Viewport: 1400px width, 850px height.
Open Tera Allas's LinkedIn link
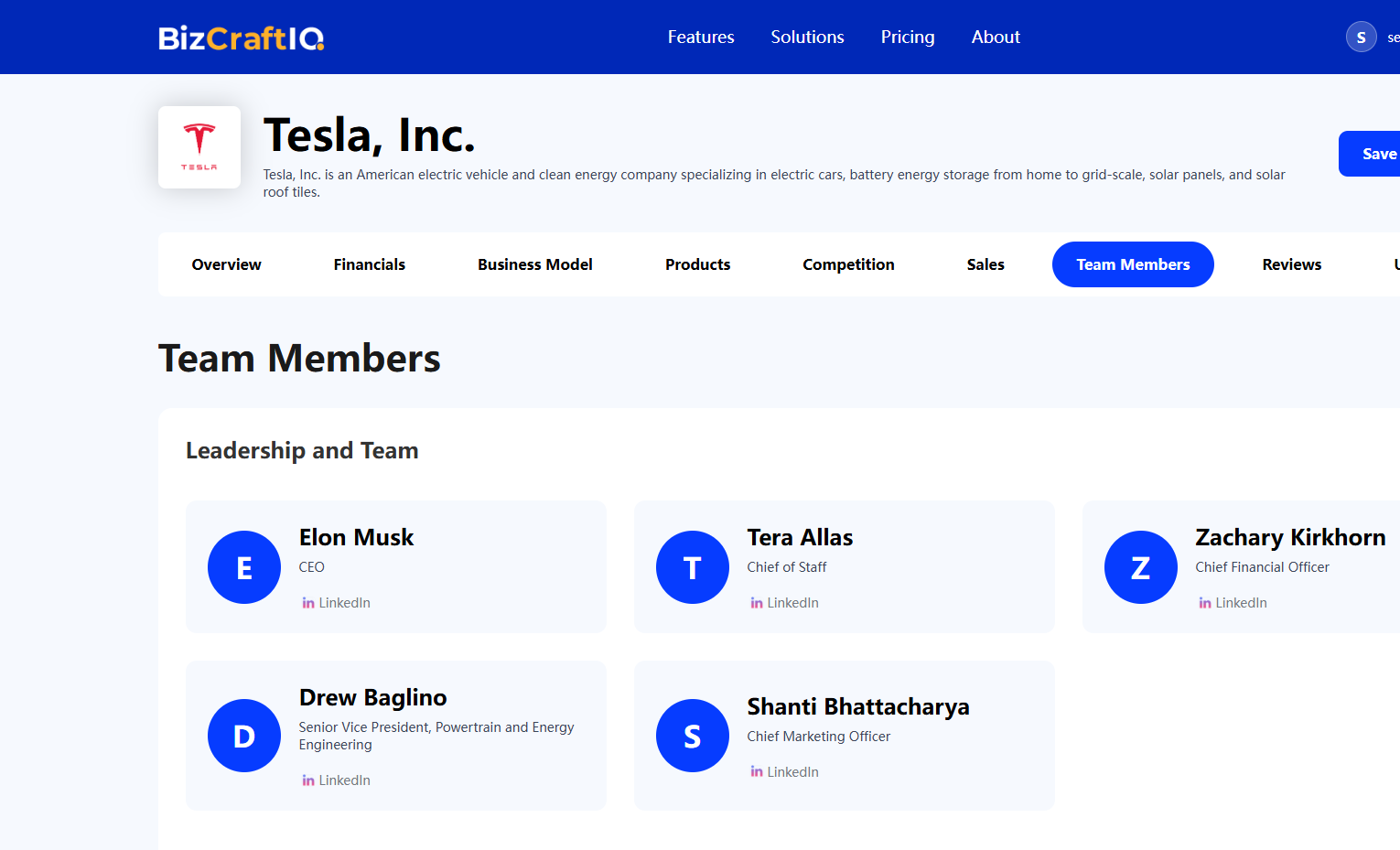784,603
